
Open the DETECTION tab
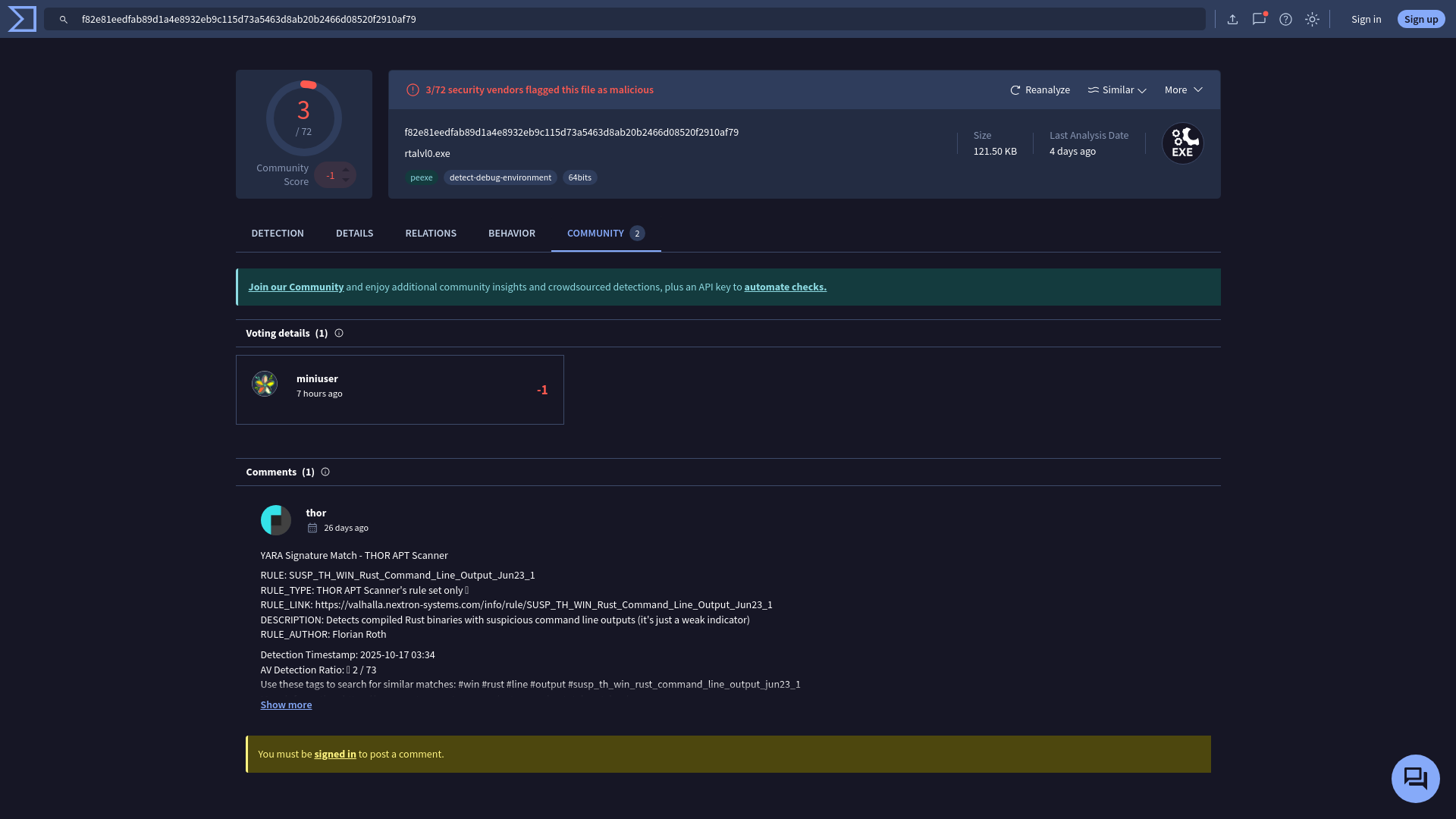277,233
